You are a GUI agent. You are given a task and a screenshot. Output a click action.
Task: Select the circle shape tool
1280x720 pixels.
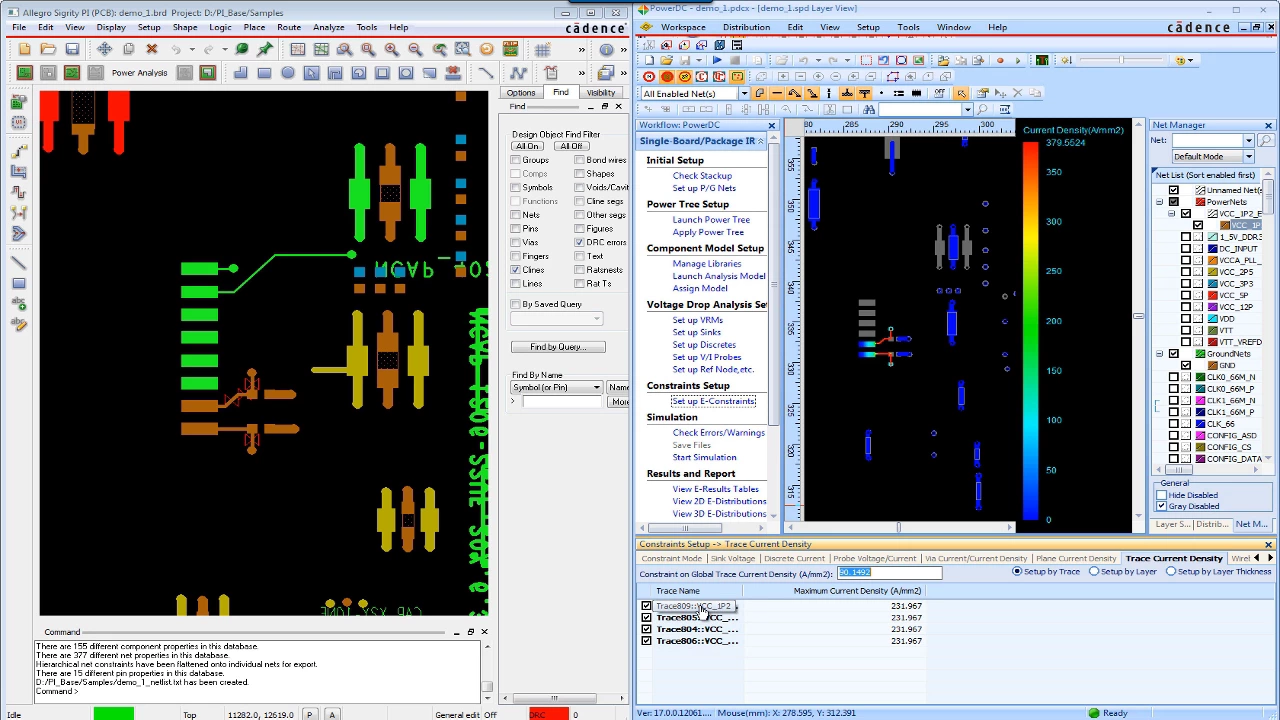(288, 73)
